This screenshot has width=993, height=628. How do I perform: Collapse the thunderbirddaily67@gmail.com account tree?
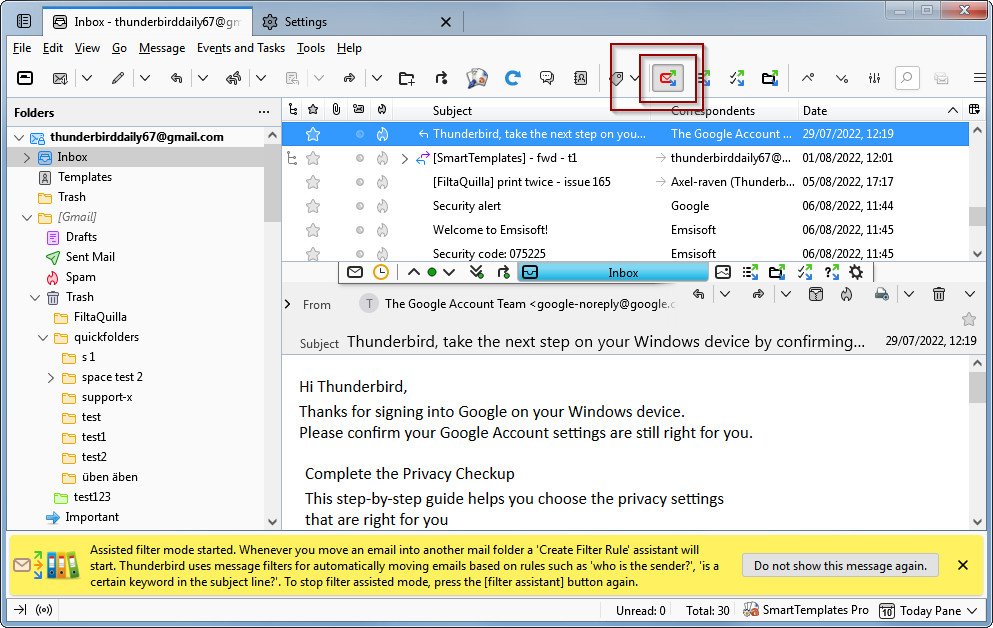click(x=19, y=137)
